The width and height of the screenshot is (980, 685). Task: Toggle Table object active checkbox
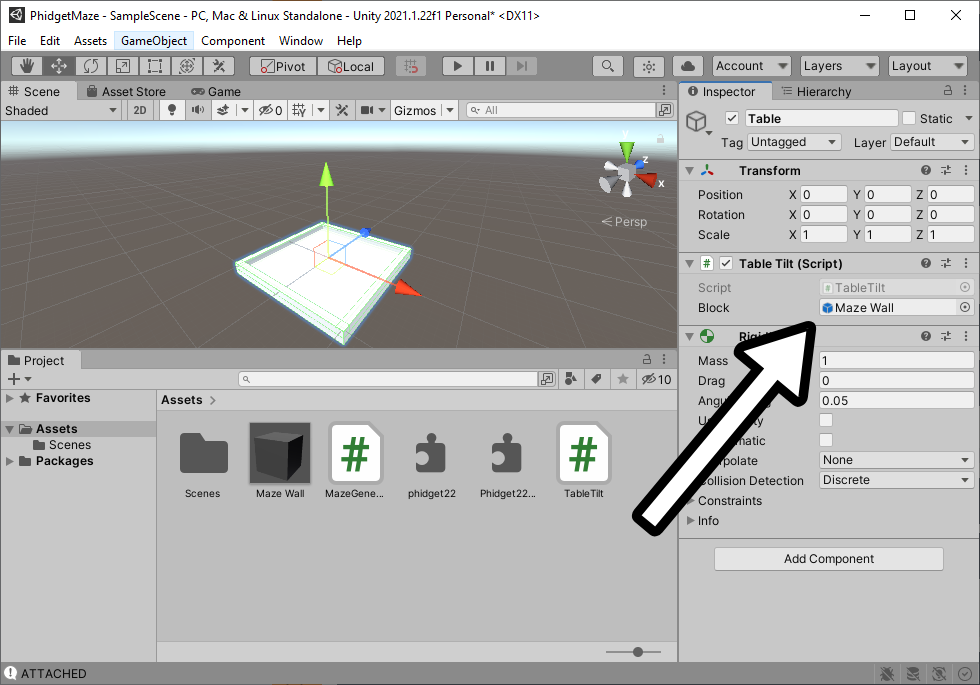tap(732, 118)
